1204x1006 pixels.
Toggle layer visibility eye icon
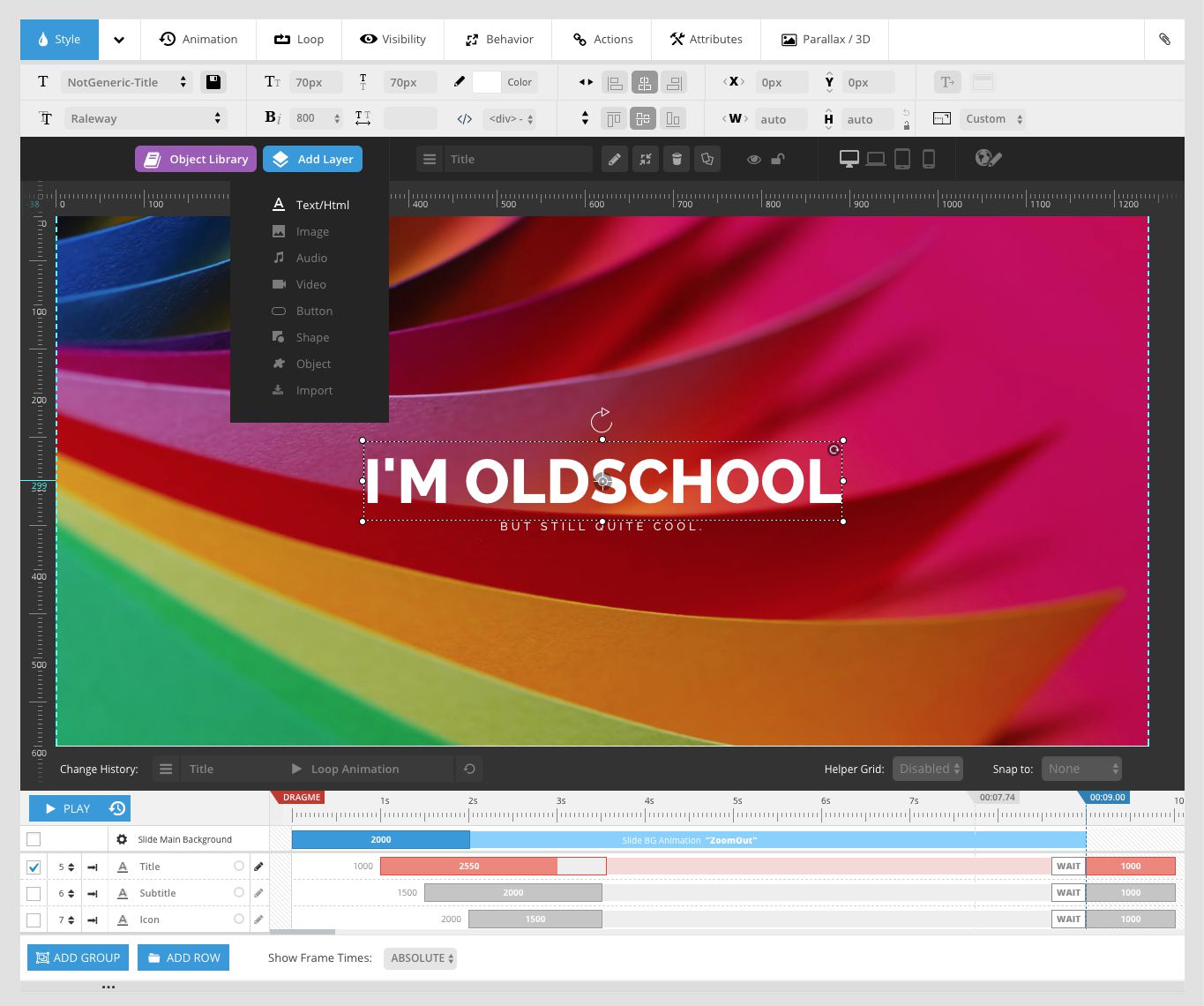pos(753,160)
